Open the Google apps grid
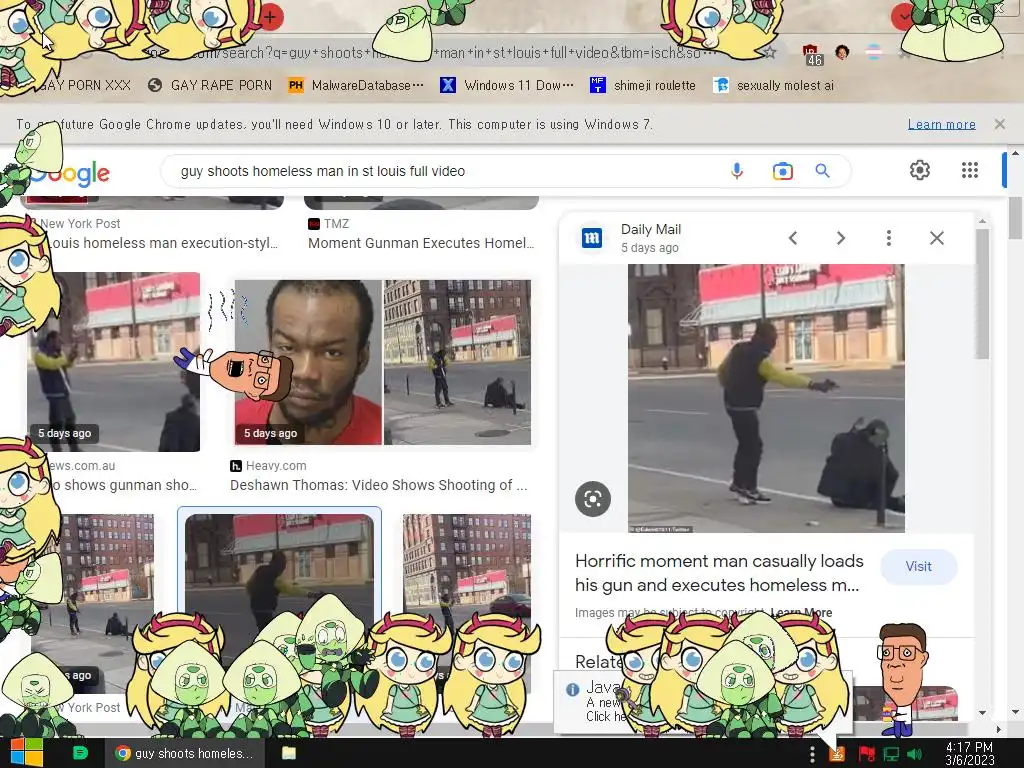This screenshot has width=1024, height=768. point(970,170)
